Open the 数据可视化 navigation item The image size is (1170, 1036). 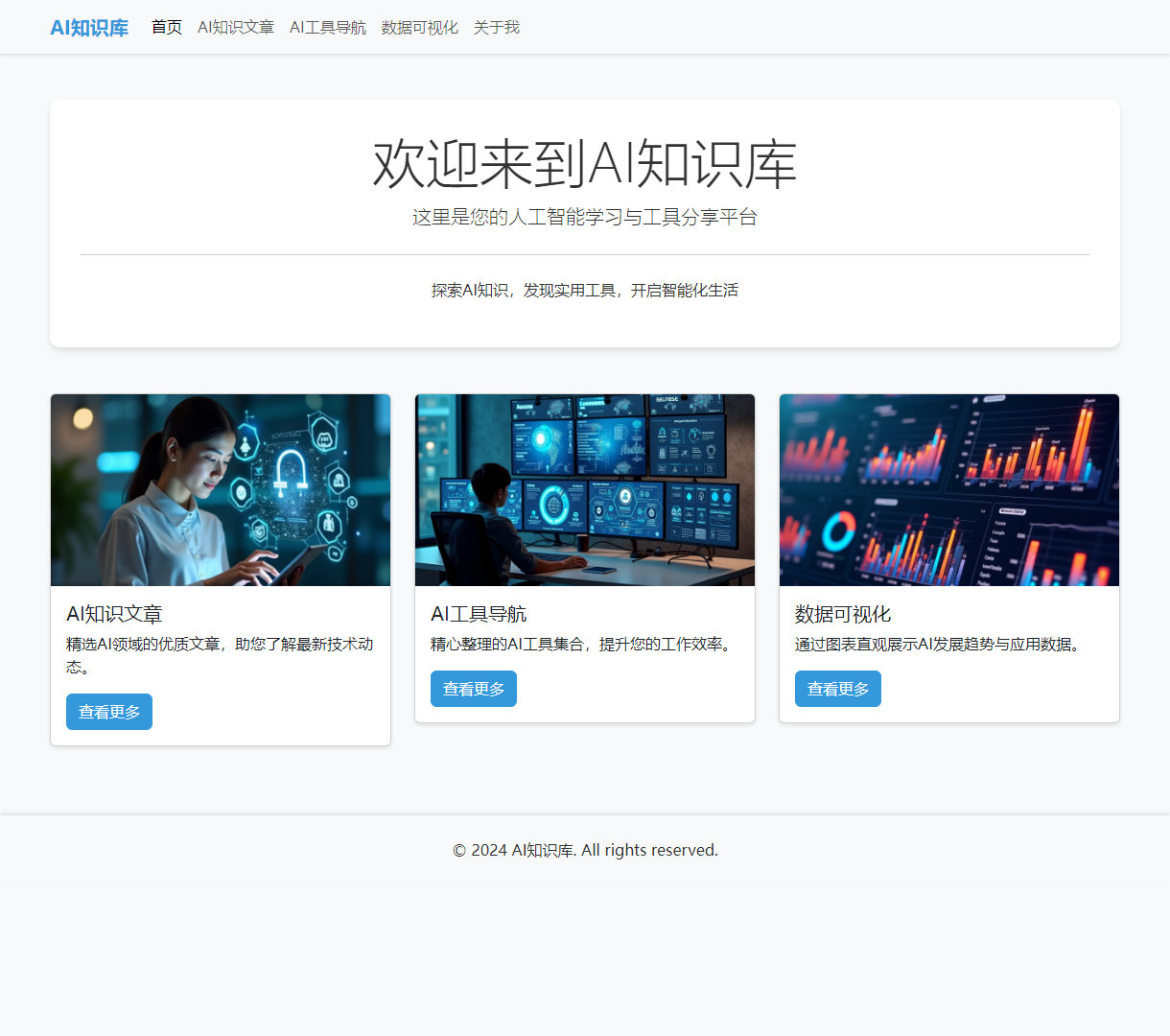(419, 27)
